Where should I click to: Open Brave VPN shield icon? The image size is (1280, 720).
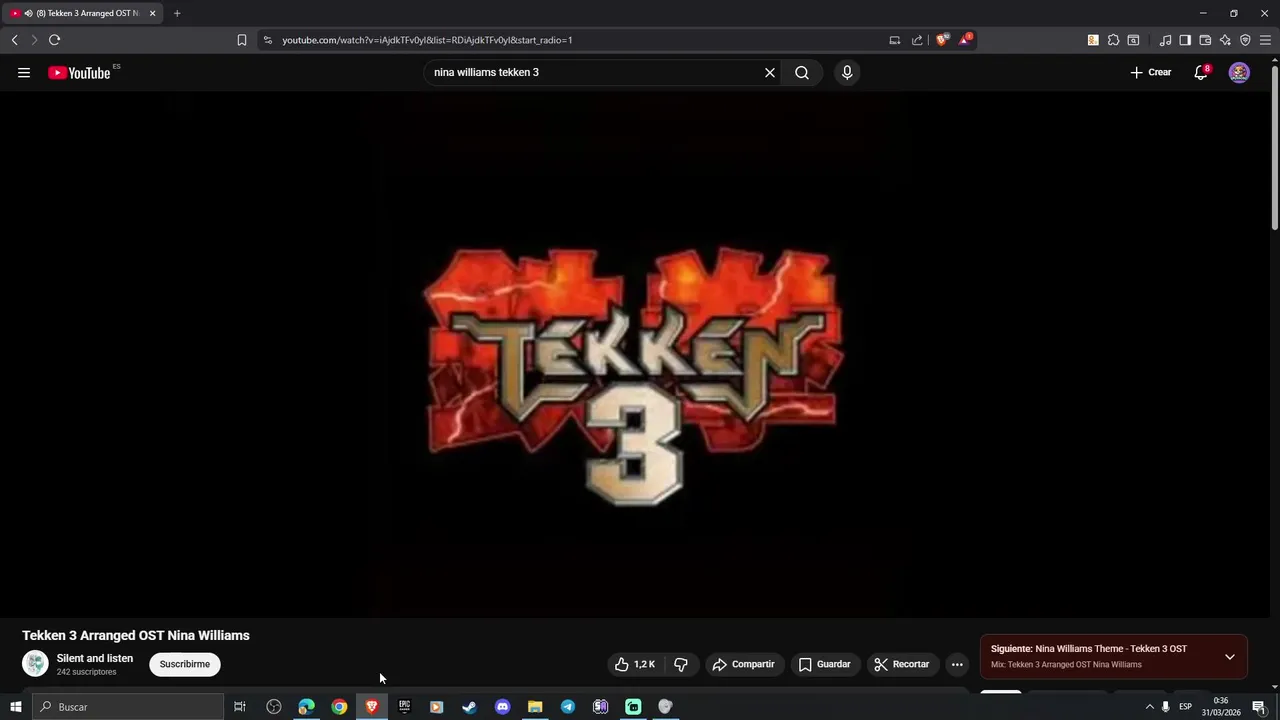click(x=1245, y=40)
